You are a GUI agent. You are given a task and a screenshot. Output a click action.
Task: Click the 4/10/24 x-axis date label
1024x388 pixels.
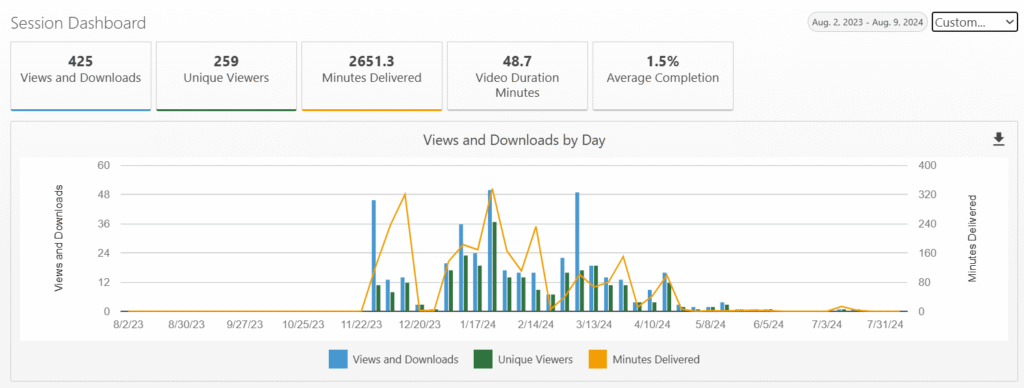[x=653, y=324]
